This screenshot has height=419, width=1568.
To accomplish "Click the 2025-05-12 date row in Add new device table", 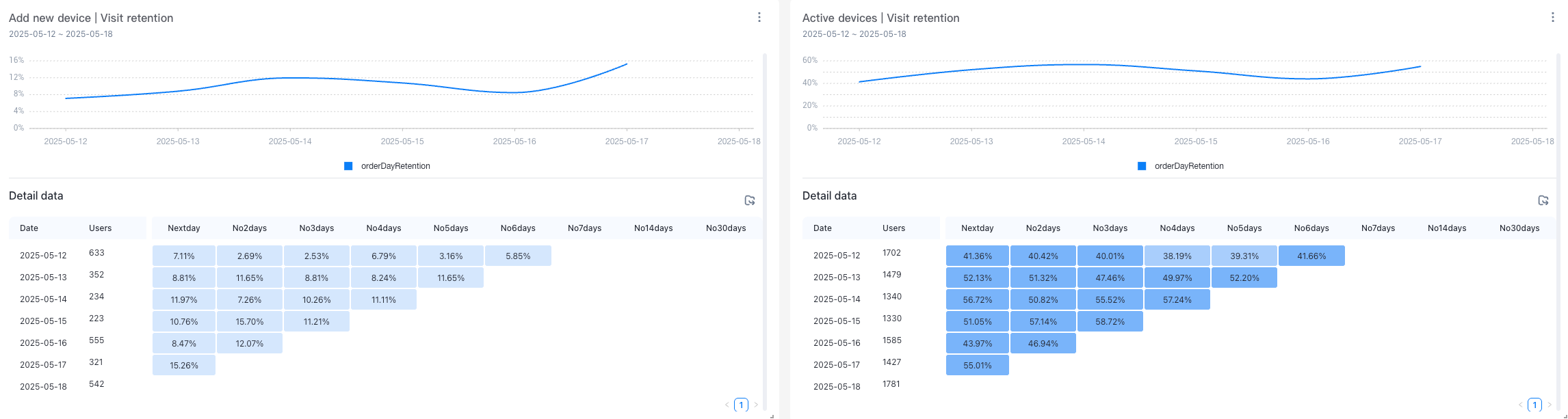I will pos(43,256).
